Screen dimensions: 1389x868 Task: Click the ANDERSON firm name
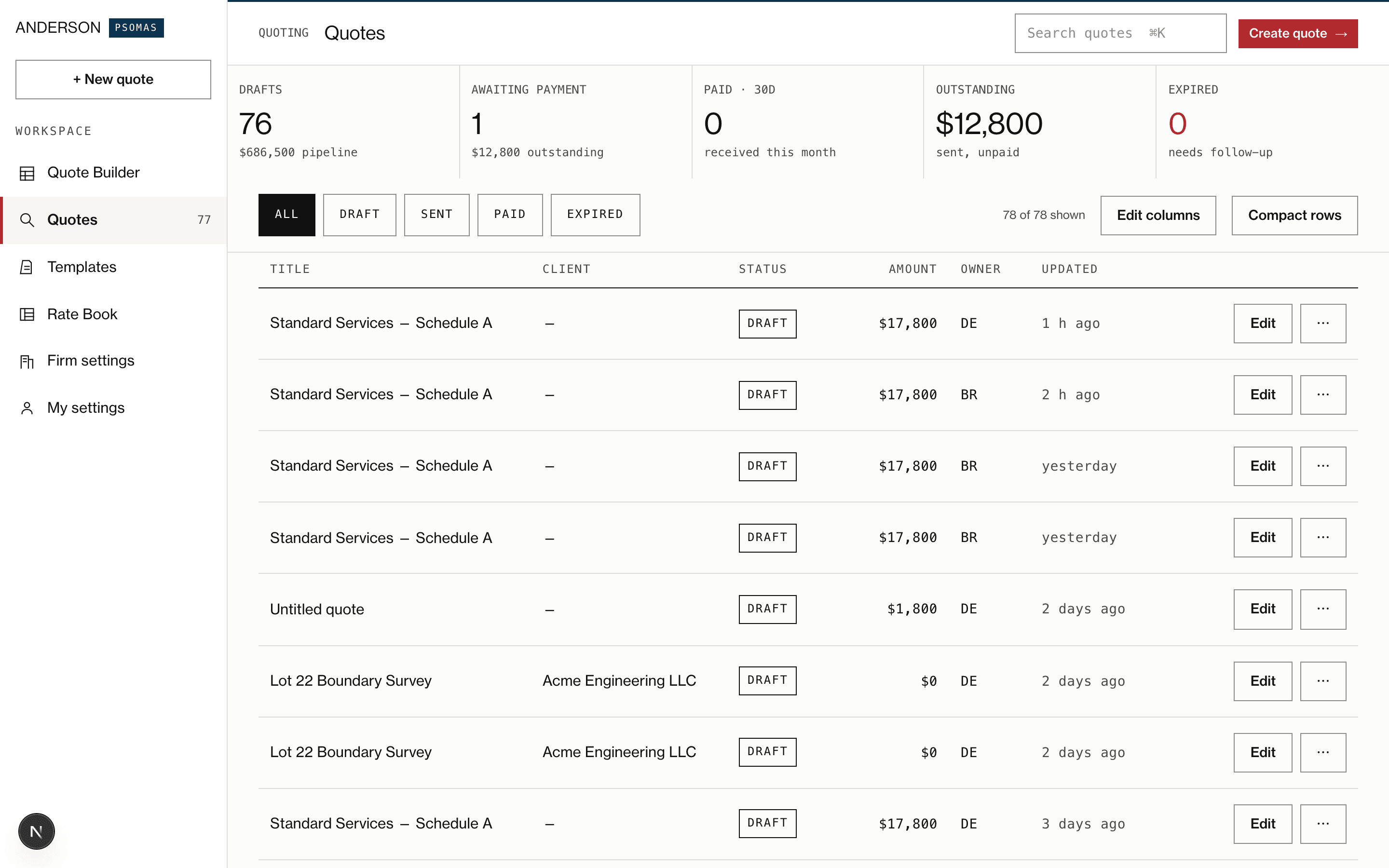pyautogui.click(x=57, y=27)
